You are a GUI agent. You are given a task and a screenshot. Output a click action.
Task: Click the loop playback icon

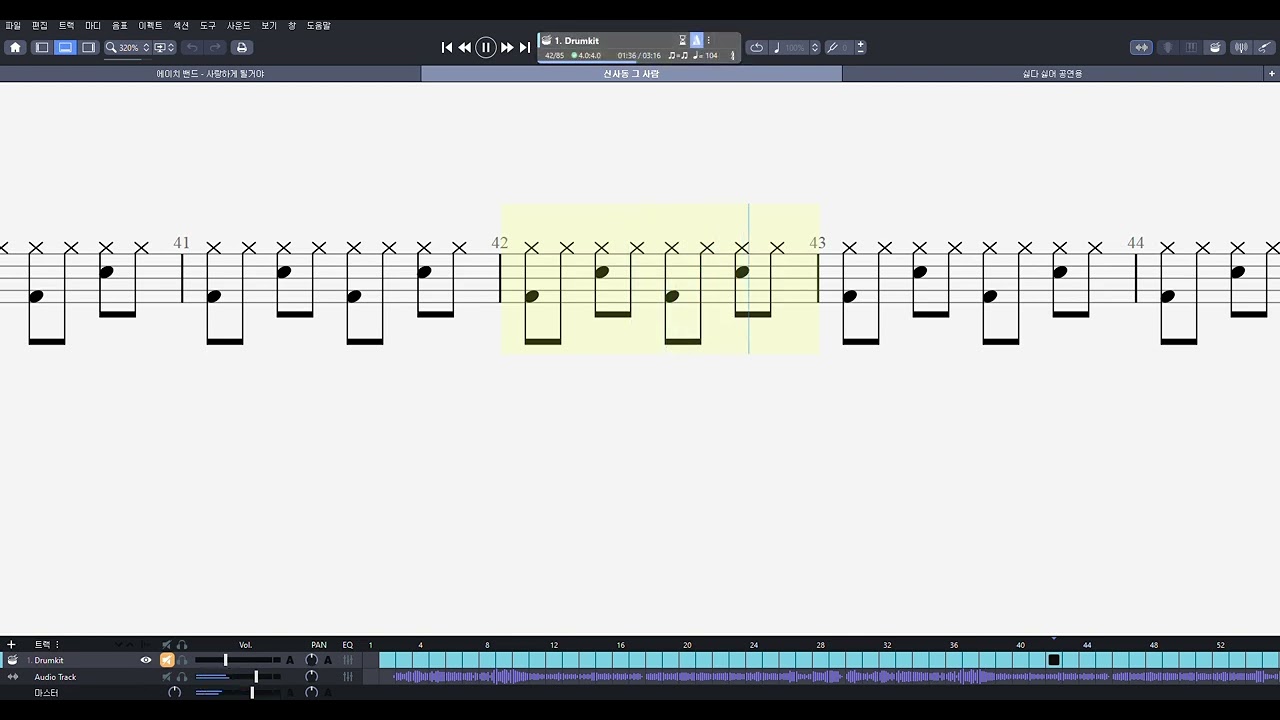tap(757, 47)
